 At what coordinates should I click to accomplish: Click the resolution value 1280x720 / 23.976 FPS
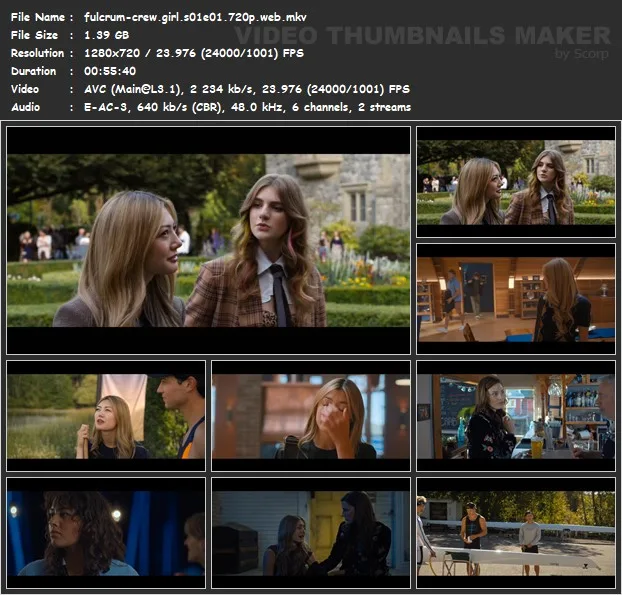194,53
